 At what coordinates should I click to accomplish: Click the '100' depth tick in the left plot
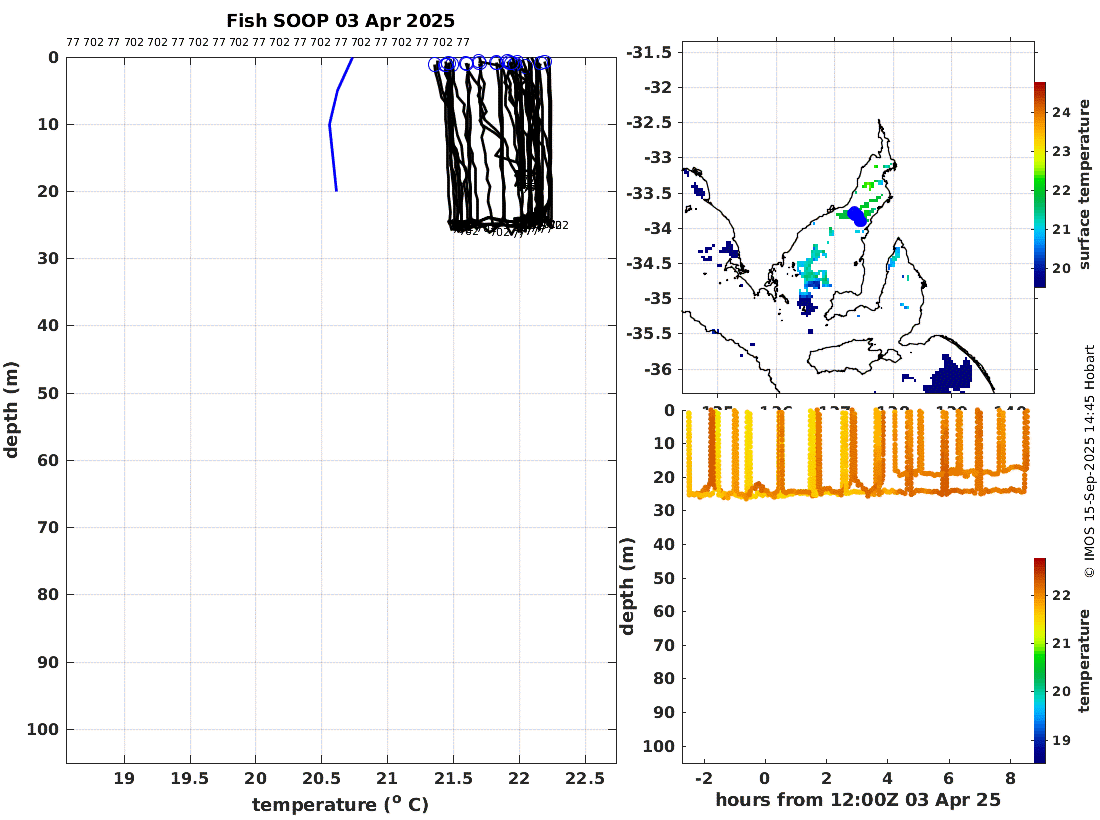(43, 730)
